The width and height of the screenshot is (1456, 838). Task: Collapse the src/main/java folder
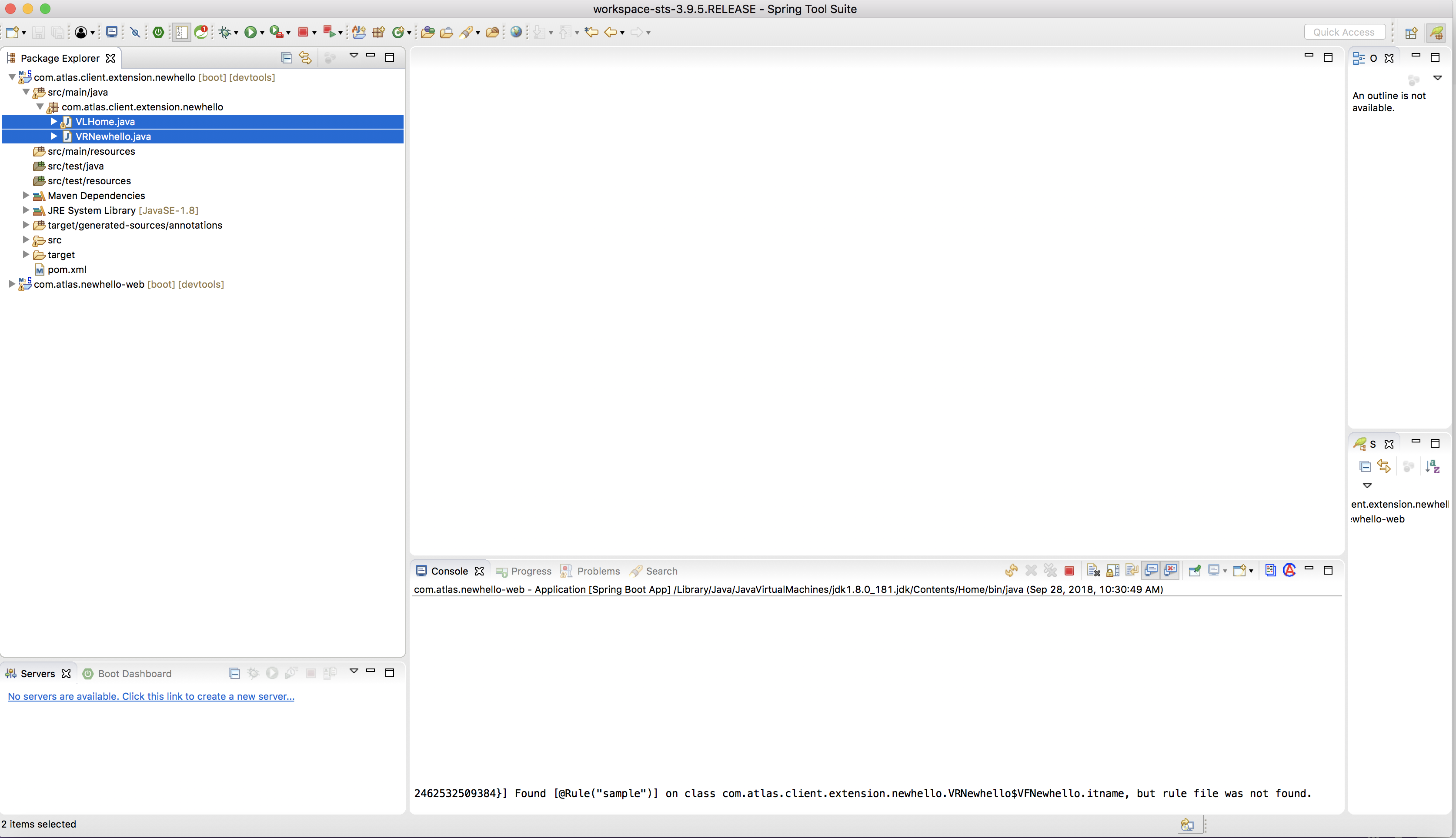pos(26,92)
